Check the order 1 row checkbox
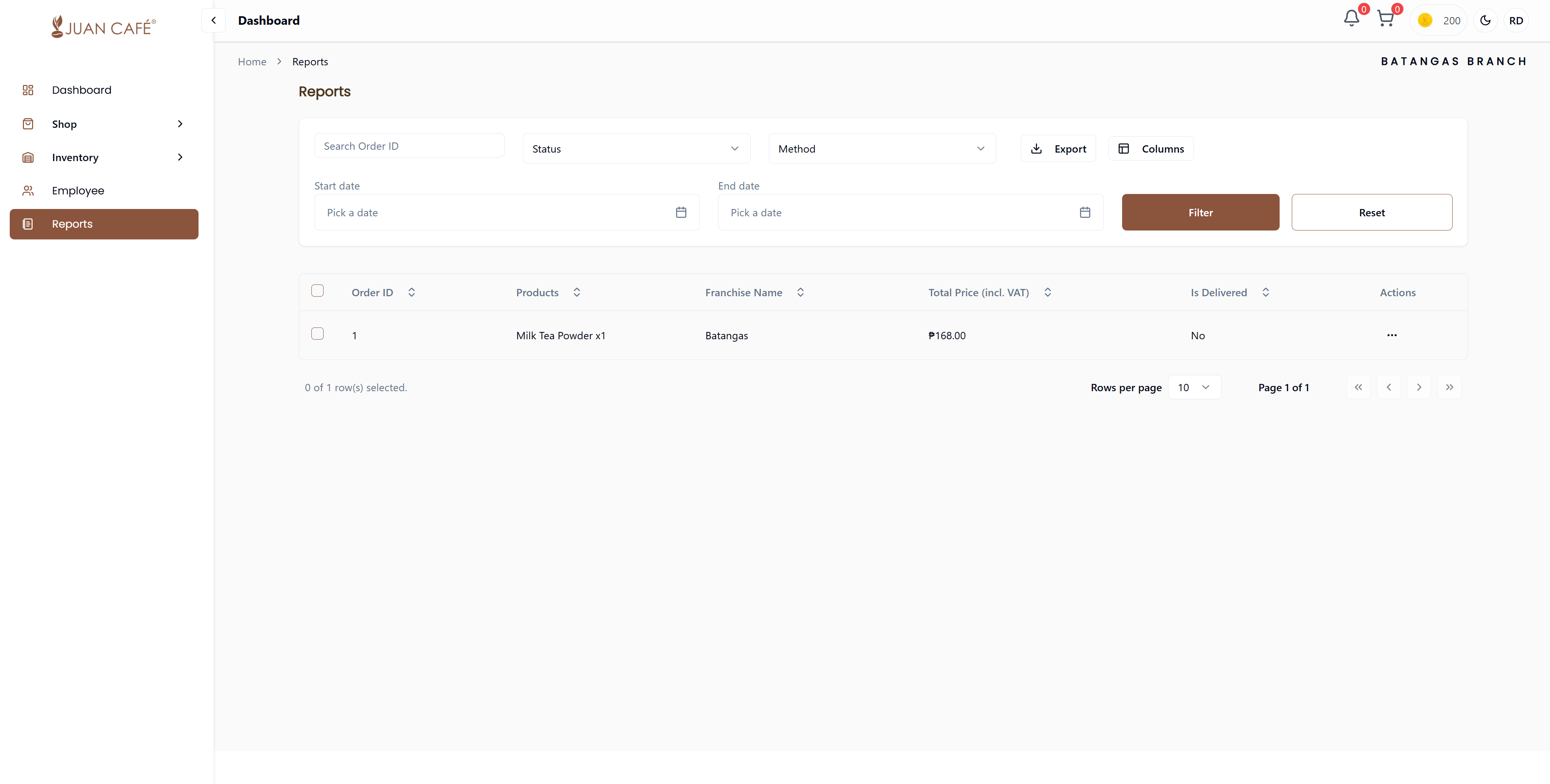This screenshot has width=1550, height=784. pos(318,334)
